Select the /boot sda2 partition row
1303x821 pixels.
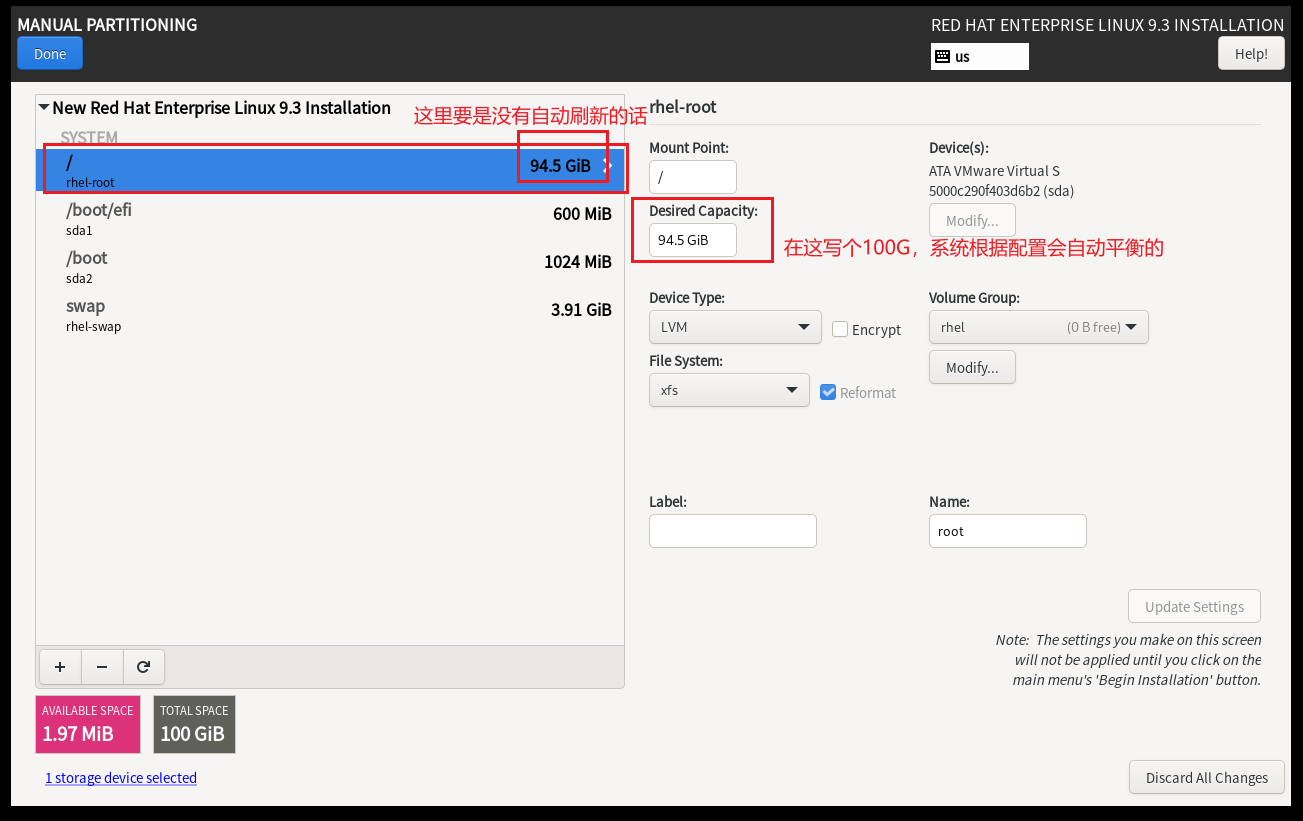330,266
